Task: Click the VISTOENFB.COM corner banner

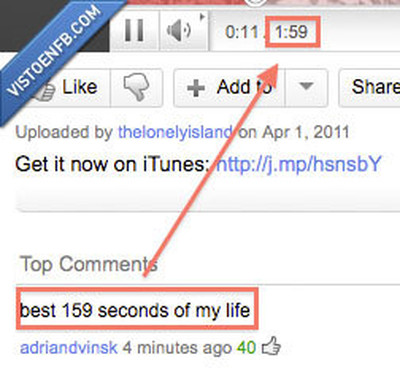Action: pyautogui.click(x=53, y=50)
